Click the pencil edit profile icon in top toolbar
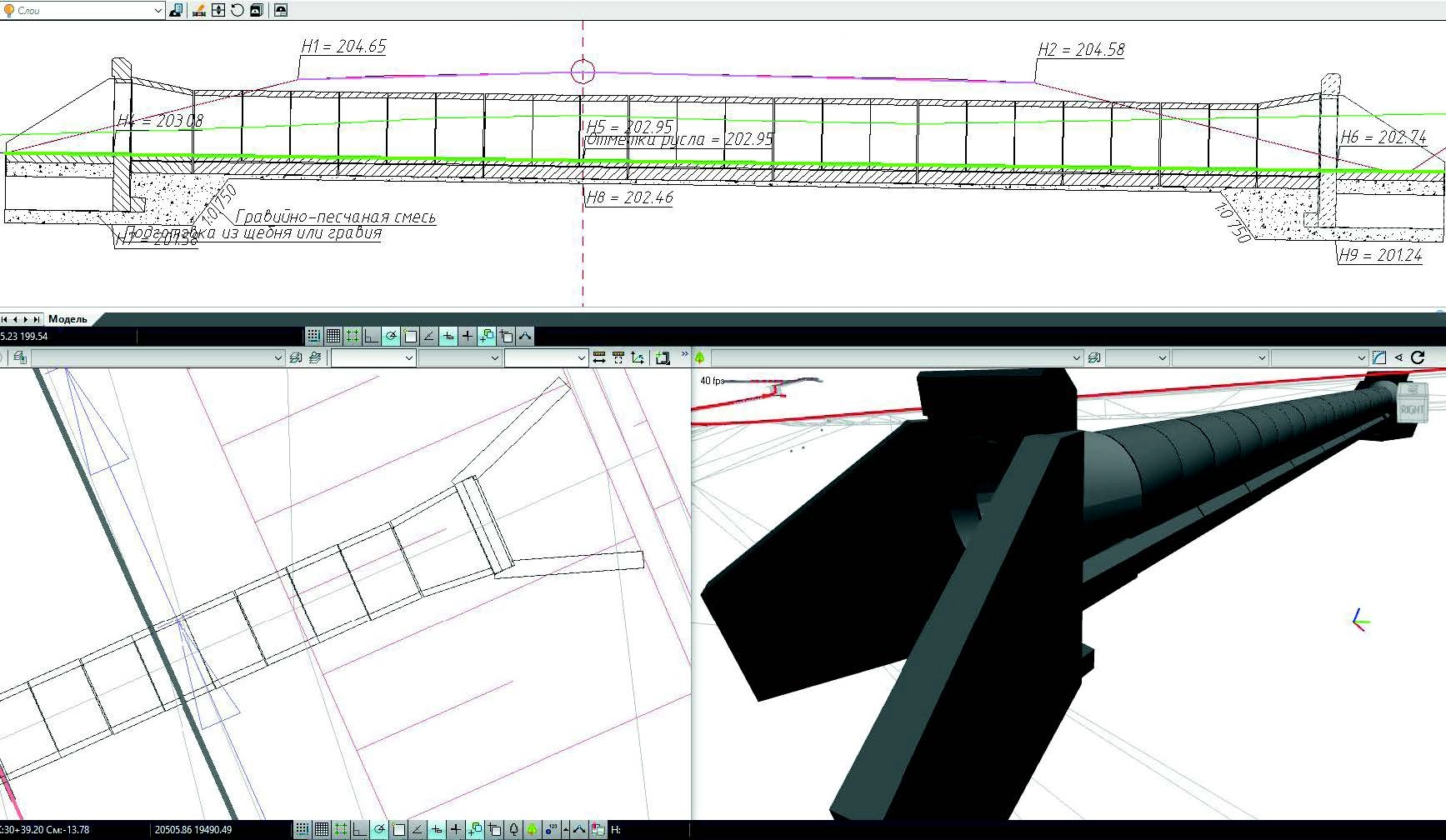This screenshot has width=1446, height=840. (198, 10)
